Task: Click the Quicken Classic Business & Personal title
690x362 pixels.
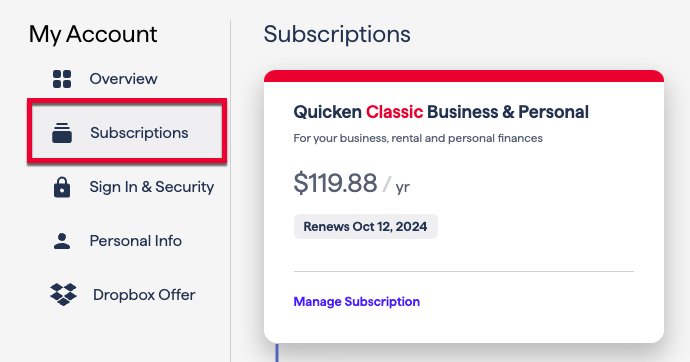Action: point(441,112)
